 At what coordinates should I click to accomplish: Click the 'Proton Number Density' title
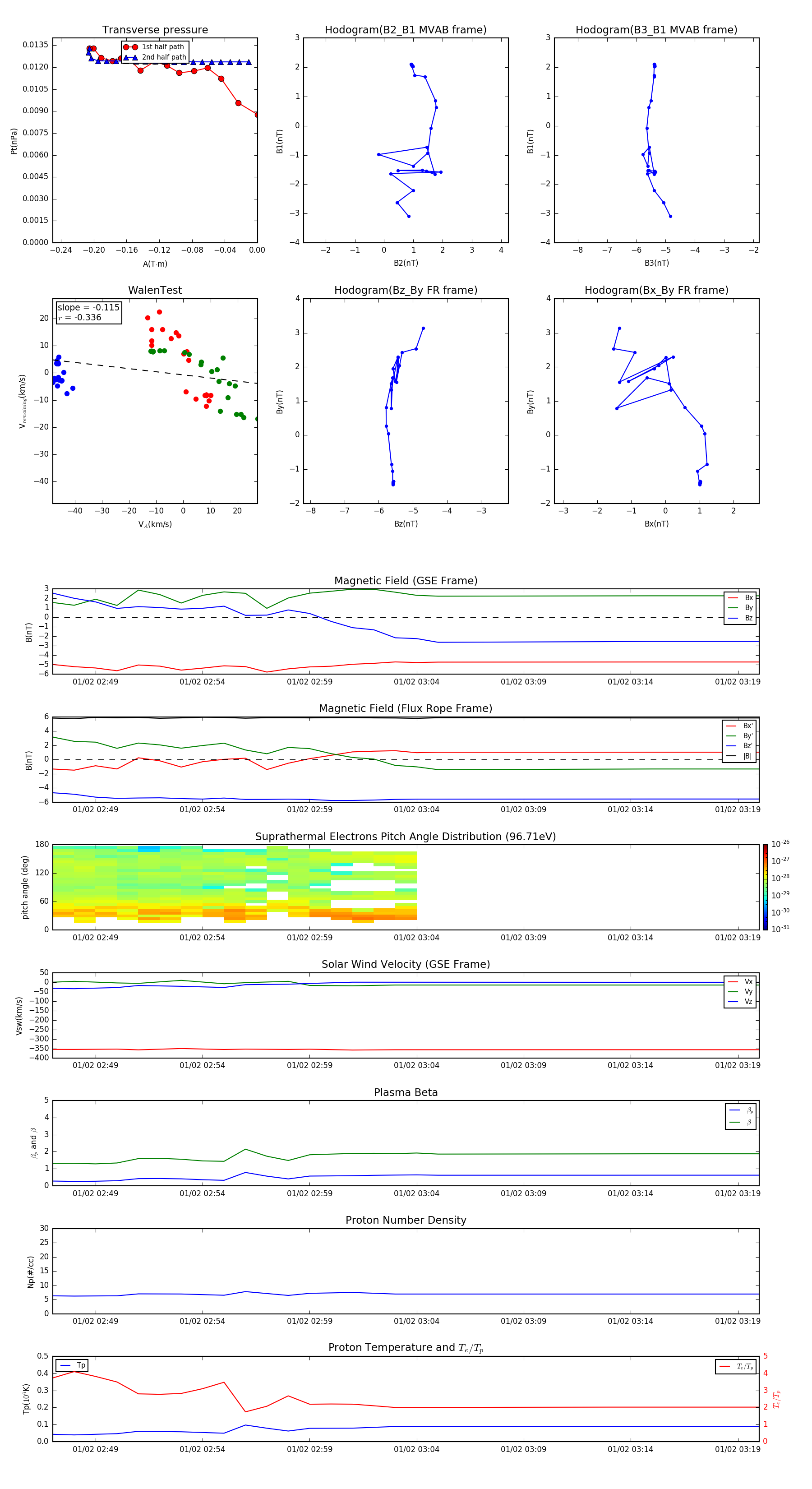click(406, 1220)
